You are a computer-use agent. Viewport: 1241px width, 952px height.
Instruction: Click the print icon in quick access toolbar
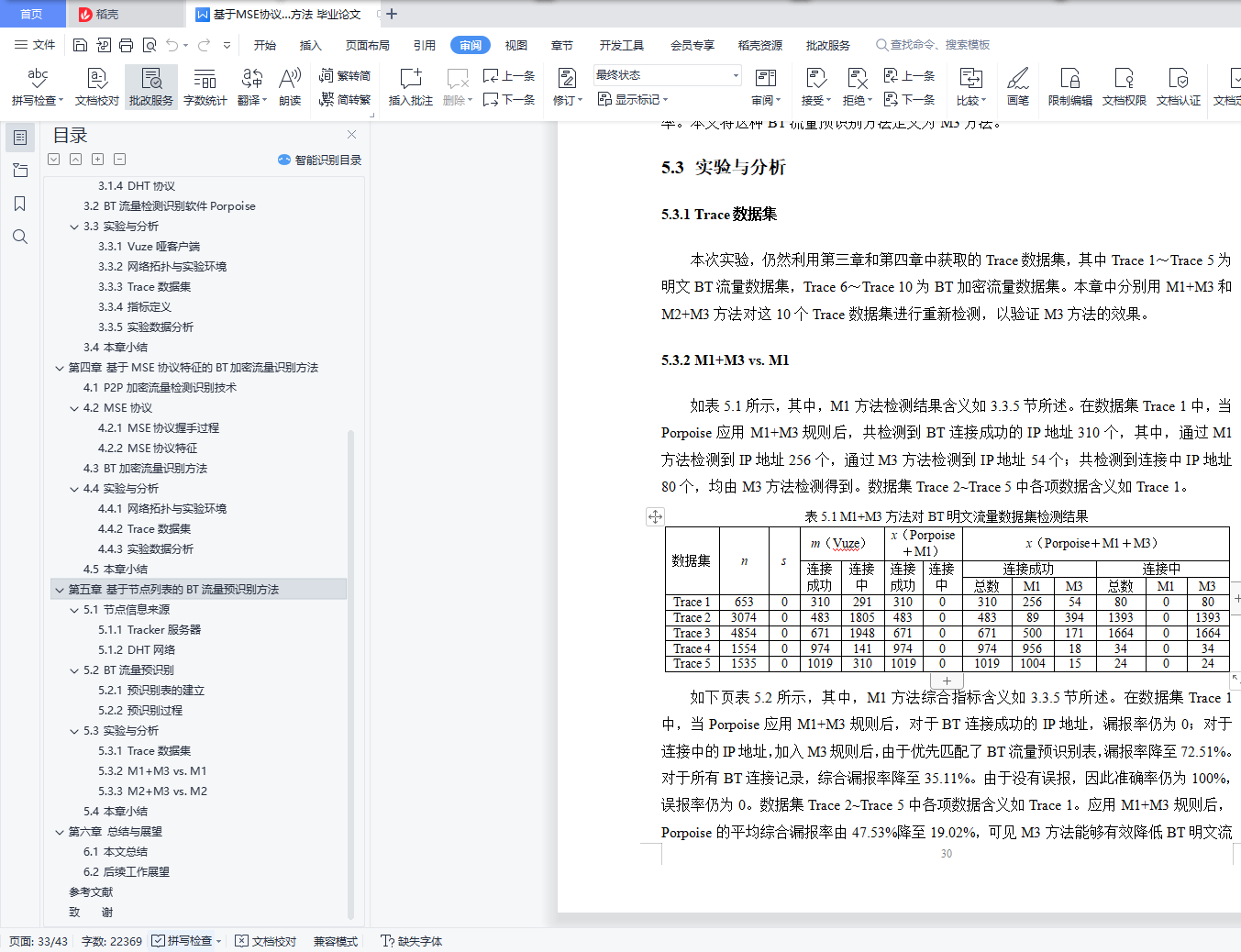126,45
